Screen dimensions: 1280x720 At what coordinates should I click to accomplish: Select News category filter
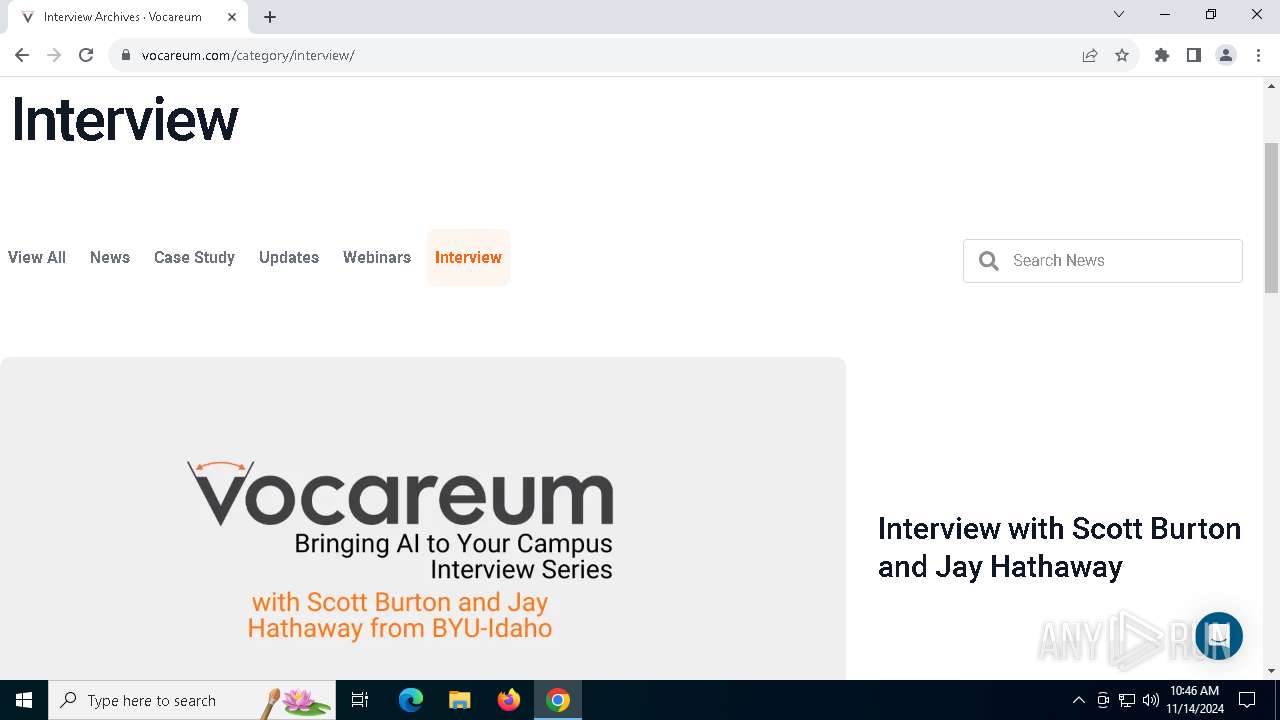110,257
